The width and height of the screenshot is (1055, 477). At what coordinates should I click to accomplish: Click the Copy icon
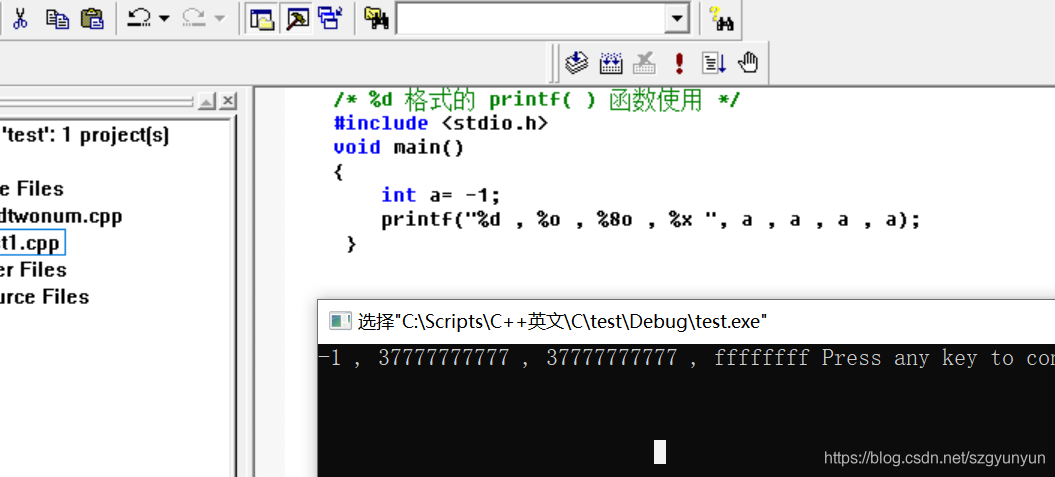(58, 18)
